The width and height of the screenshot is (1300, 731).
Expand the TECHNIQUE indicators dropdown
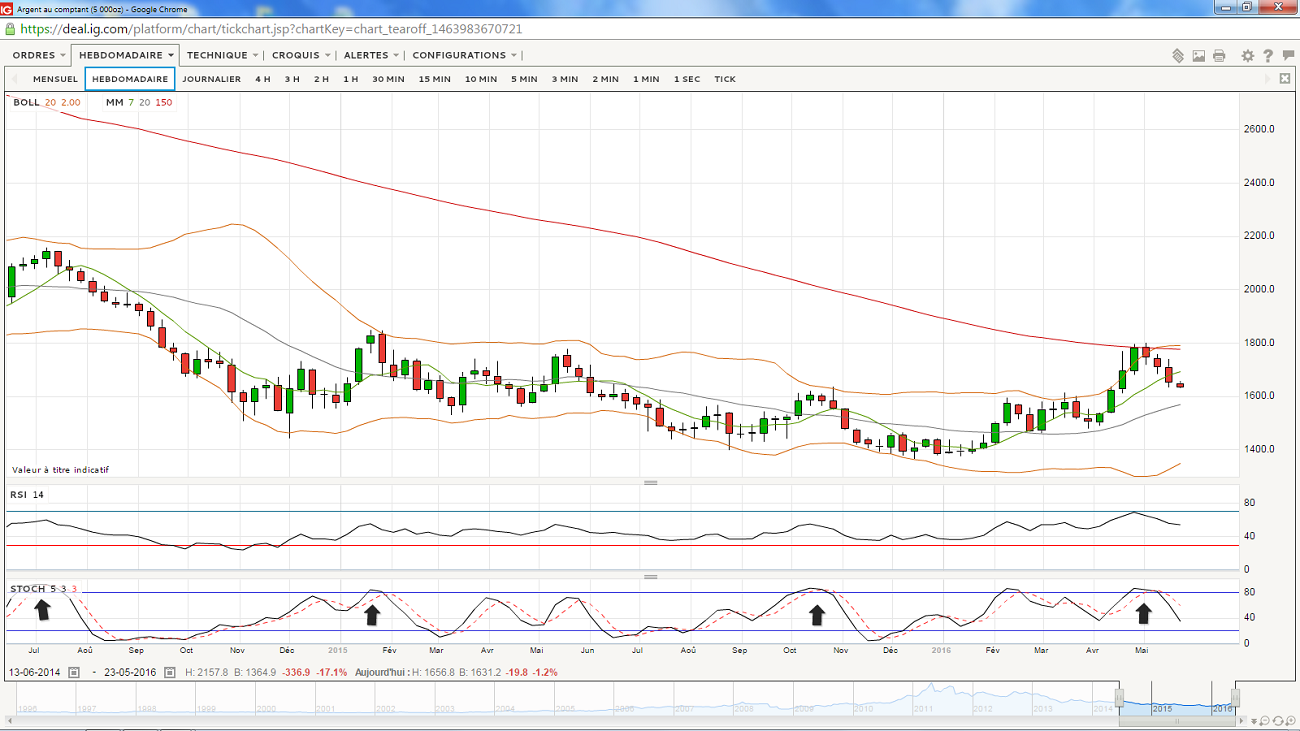click(x=222, y=55)
